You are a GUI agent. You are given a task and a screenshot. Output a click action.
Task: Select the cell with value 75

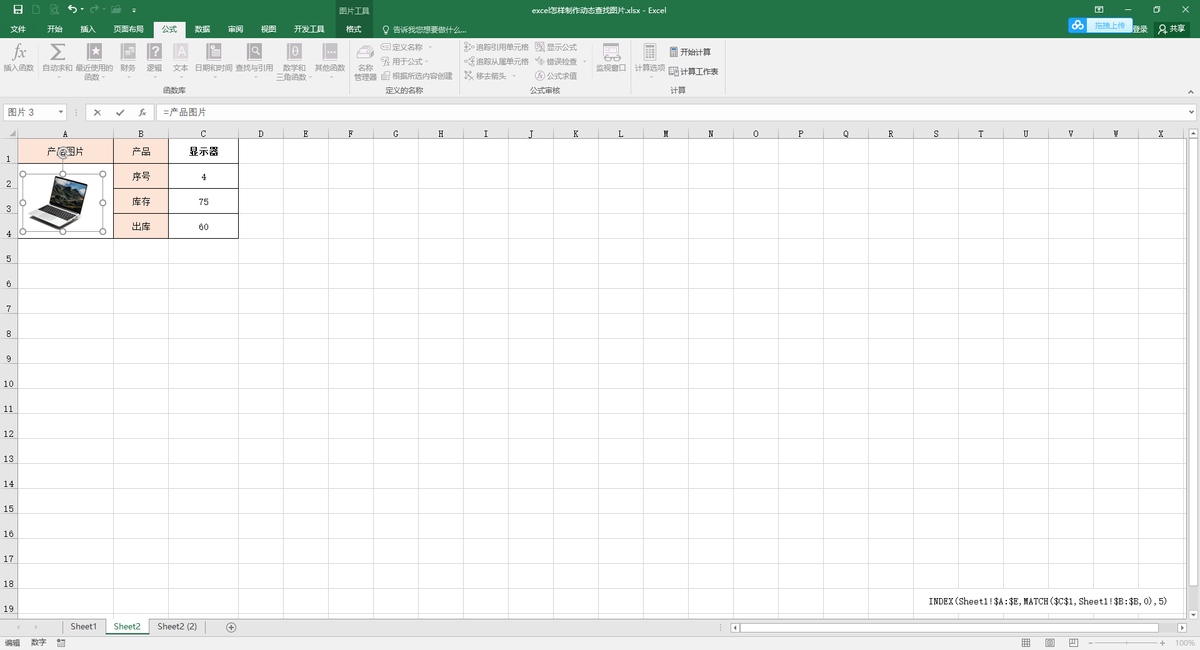pyautogui.click(x=203, y=201)
